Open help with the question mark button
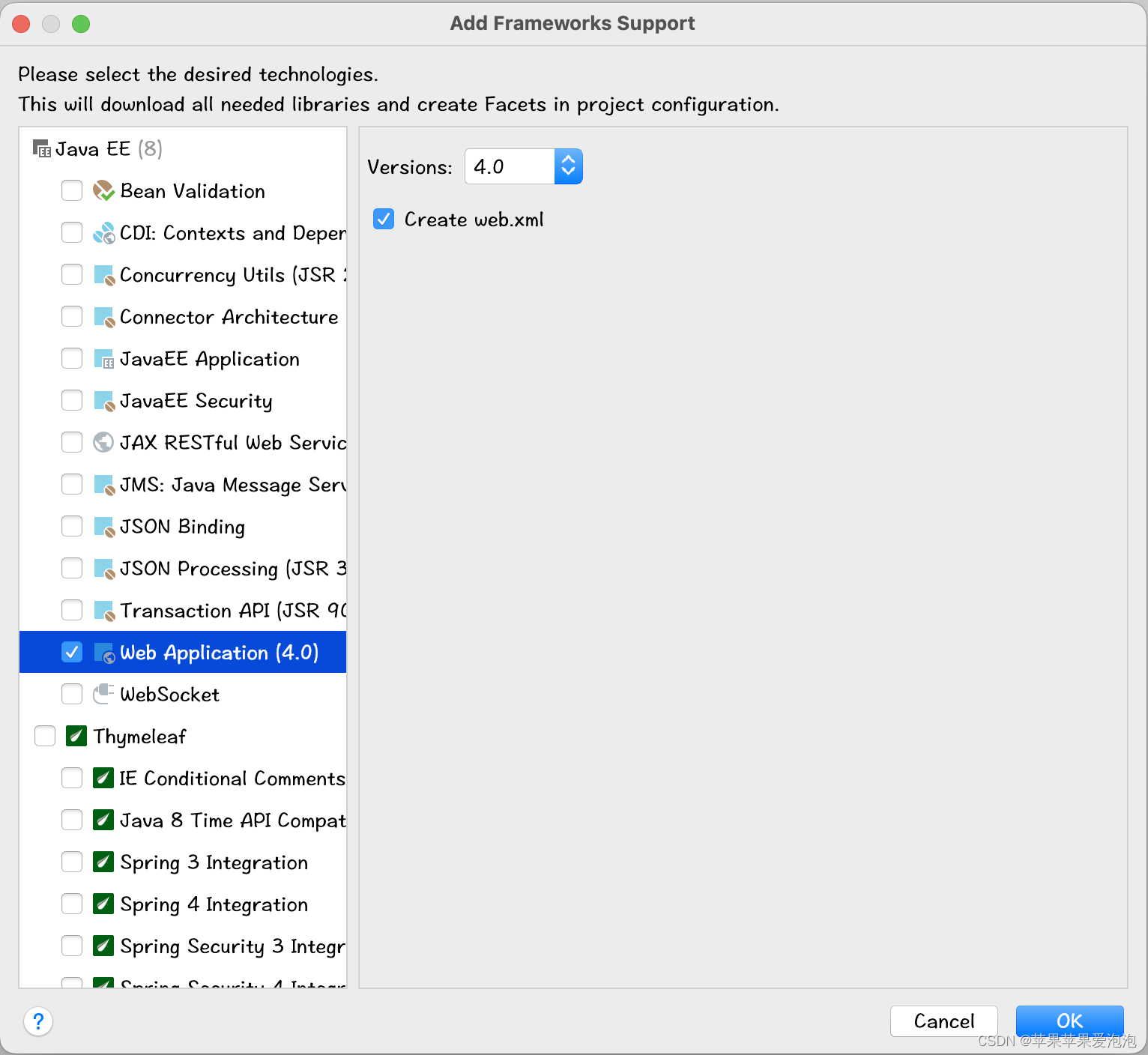This screenshot has height=1055, width=1148. pos(38,1021)
